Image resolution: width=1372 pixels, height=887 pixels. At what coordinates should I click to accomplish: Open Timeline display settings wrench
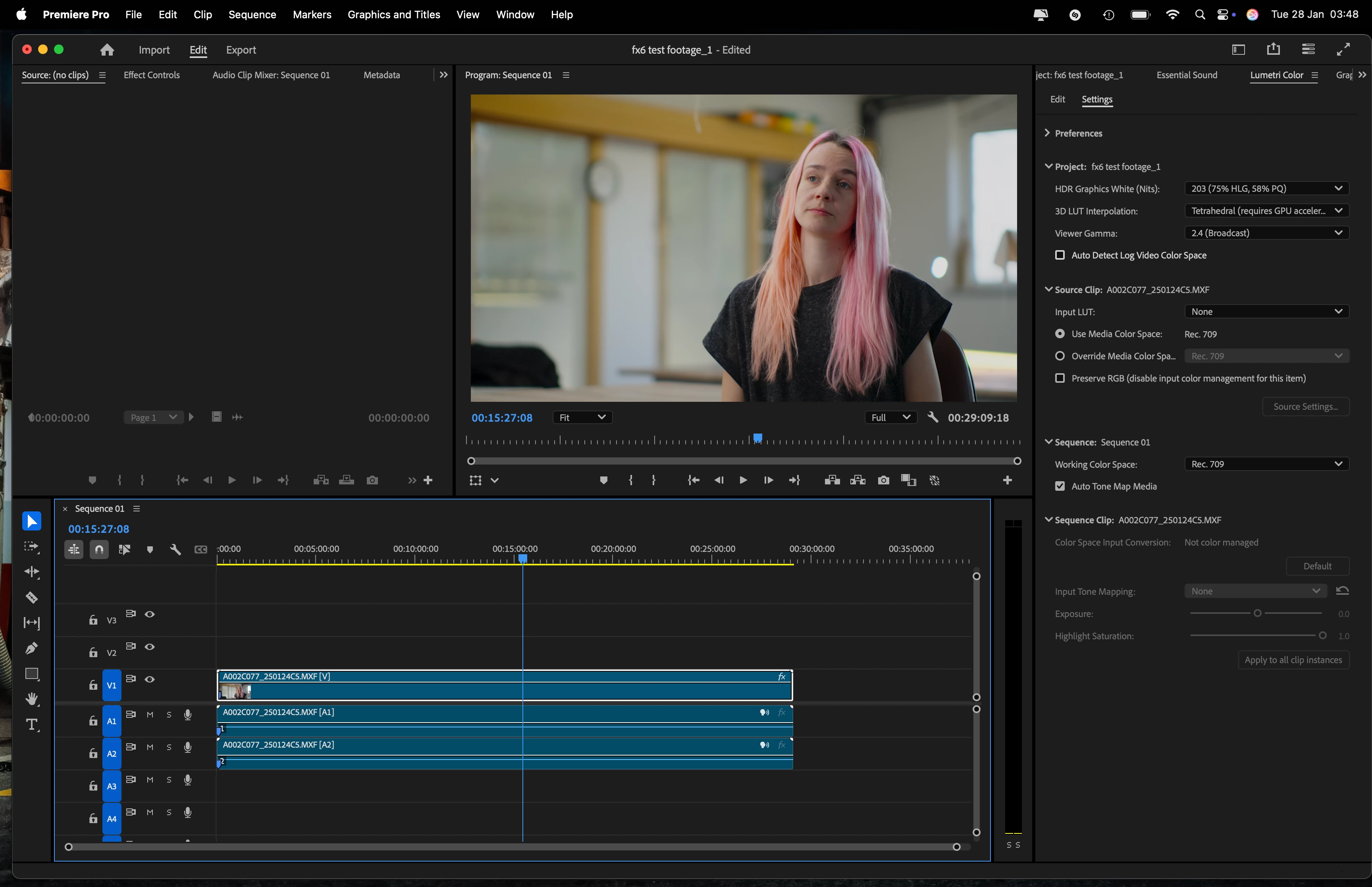pos(175,550)
